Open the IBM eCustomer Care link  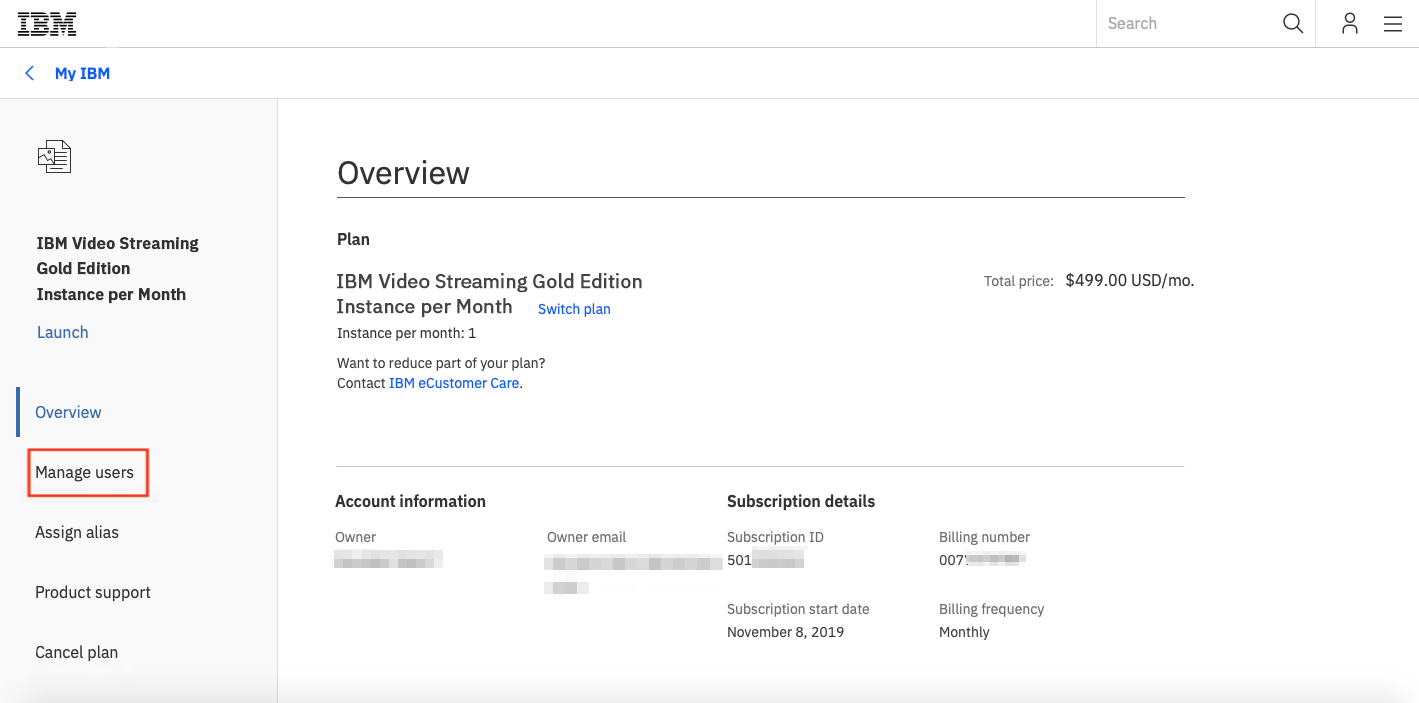[x=454, y=383]
